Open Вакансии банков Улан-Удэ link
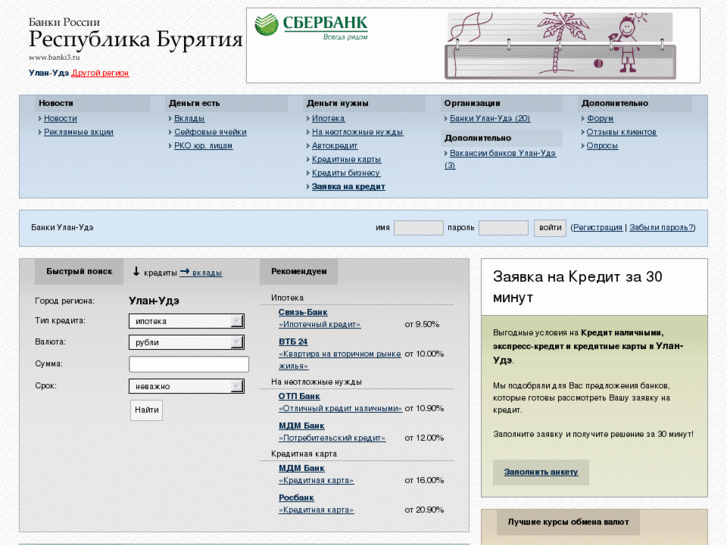Image resolution: width=727 pixels, height=545 pixels. coord(502,154)
